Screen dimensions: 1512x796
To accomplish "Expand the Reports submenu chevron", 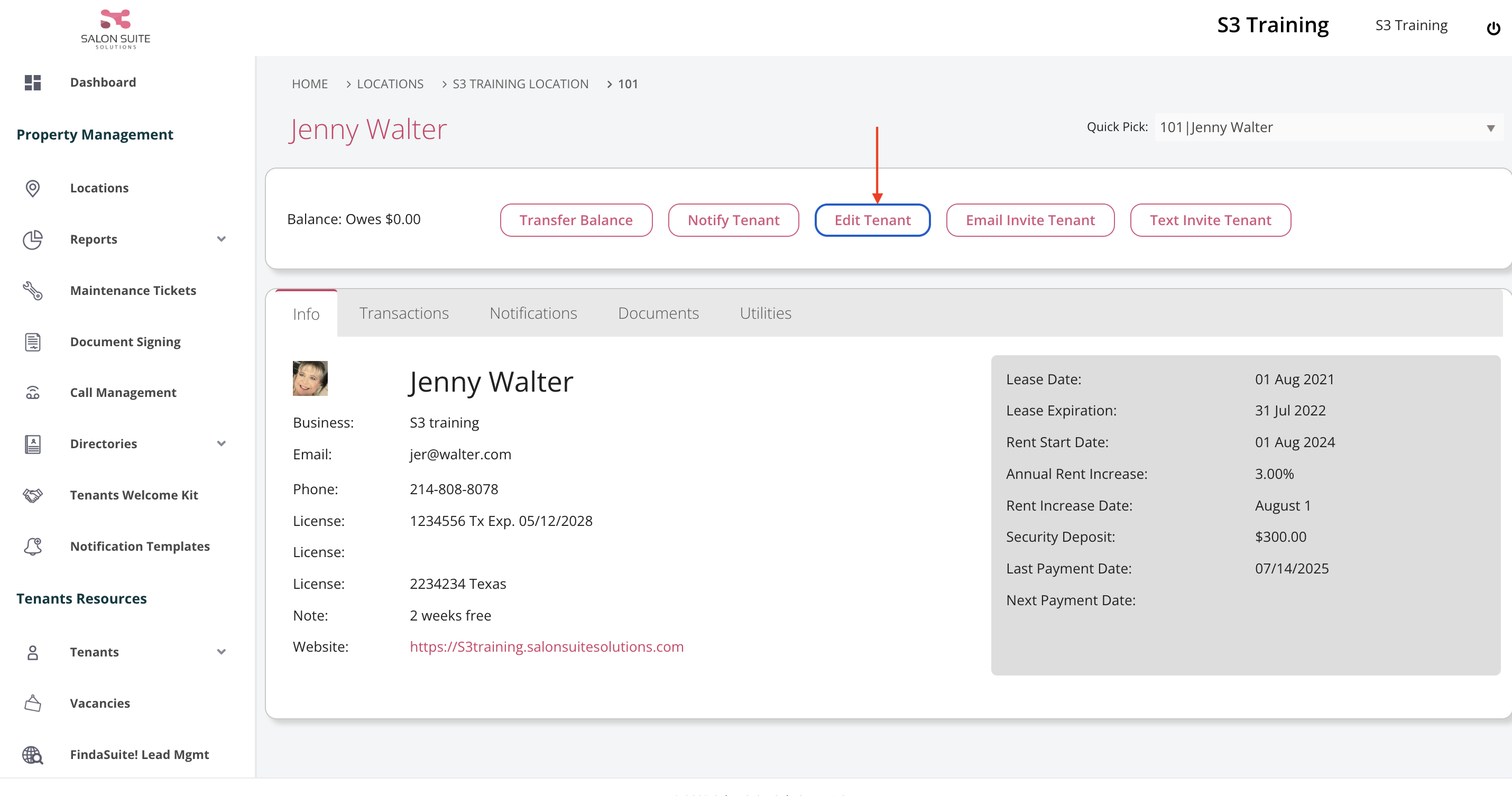I will point(222,239).
